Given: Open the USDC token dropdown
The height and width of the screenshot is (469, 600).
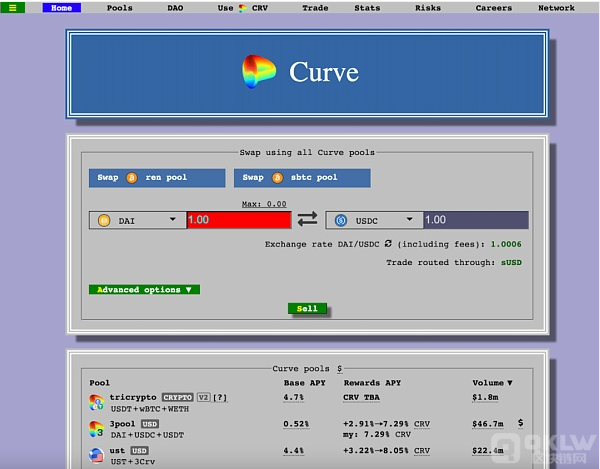Looking at the screenshot, I should pyautogui.click(x=374, y=220).
